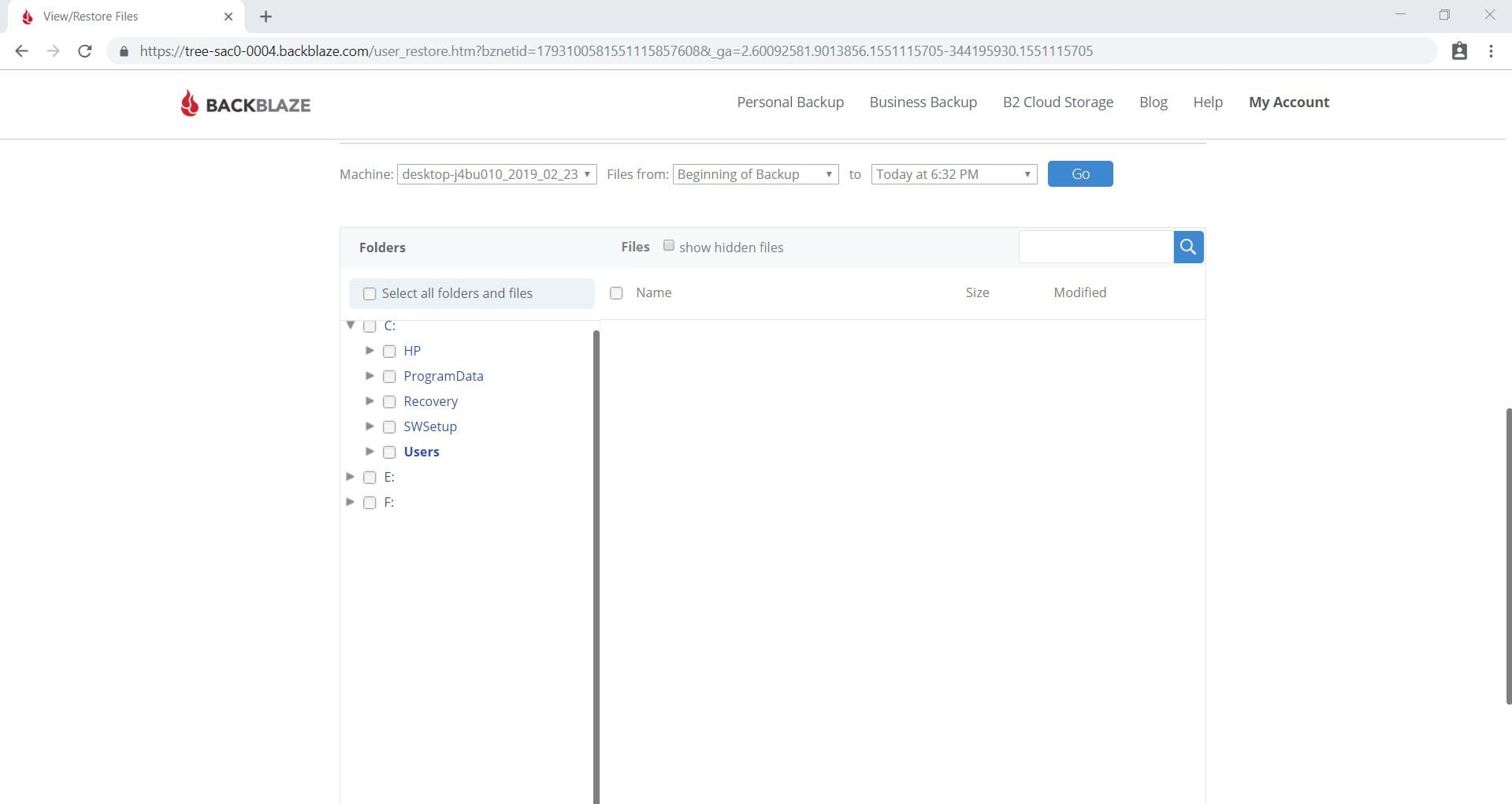This screenshot has width=1512, height=804.
Task: Reload the page with refresh icon
Action: click(x=85, y=51)
